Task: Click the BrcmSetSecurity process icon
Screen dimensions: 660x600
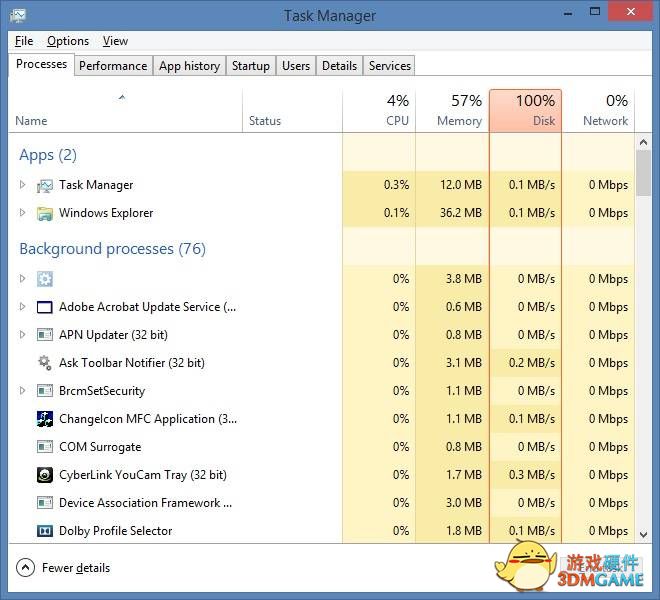Action: coord(45,391)
